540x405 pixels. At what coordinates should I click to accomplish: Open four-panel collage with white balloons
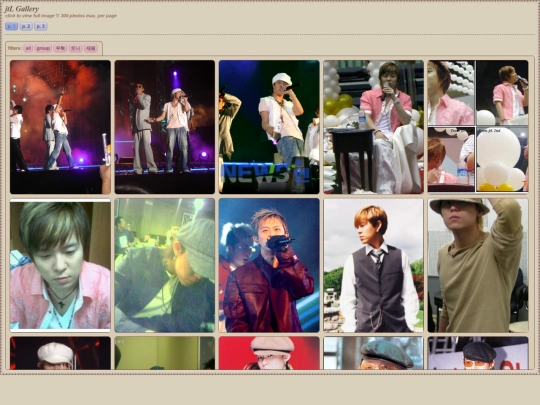(x=478, y=126)
